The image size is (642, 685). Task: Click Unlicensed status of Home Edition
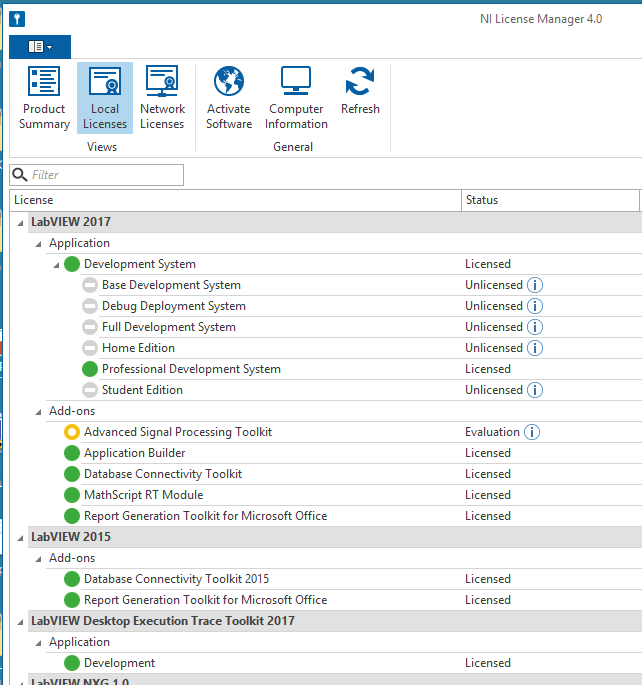494,348
